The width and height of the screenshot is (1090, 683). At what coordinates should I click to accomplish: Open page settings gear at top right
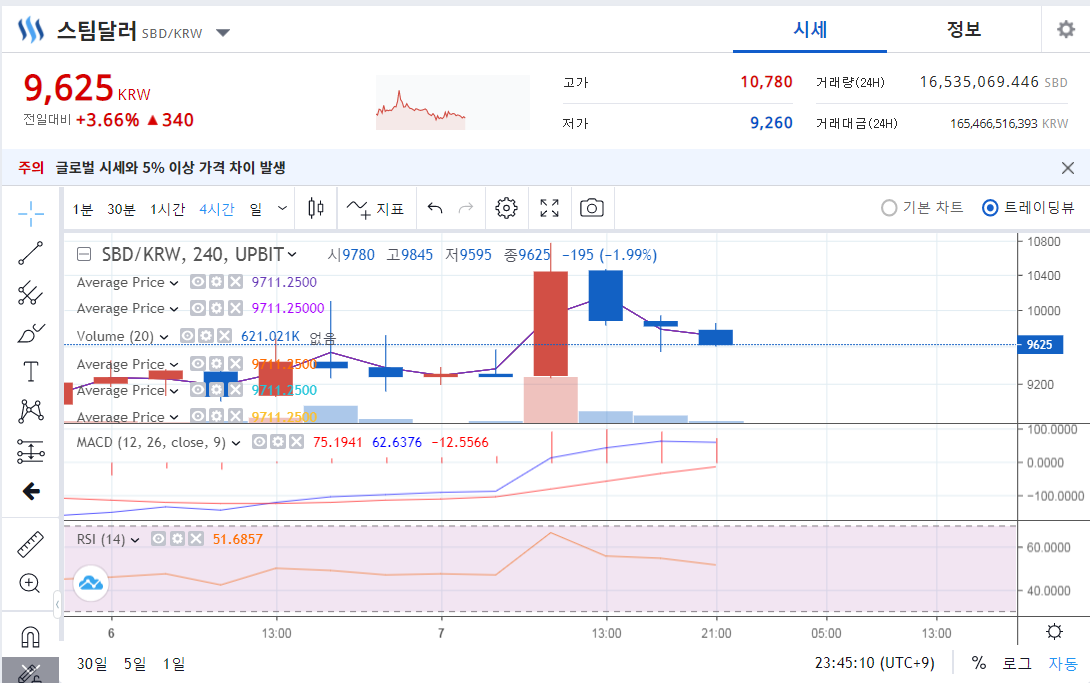(1066, 29)
